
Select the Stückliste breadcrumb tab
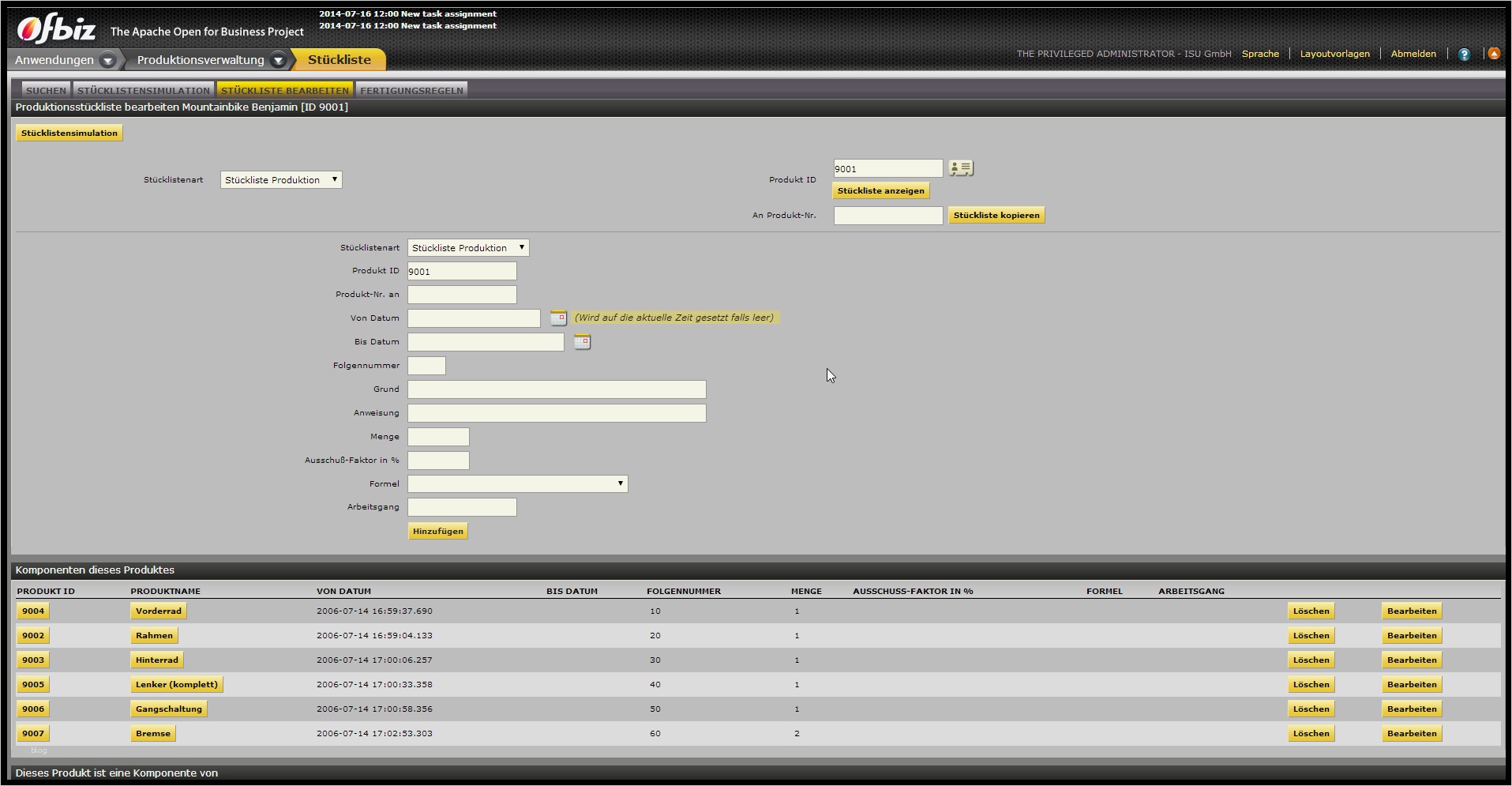point(340,60)
